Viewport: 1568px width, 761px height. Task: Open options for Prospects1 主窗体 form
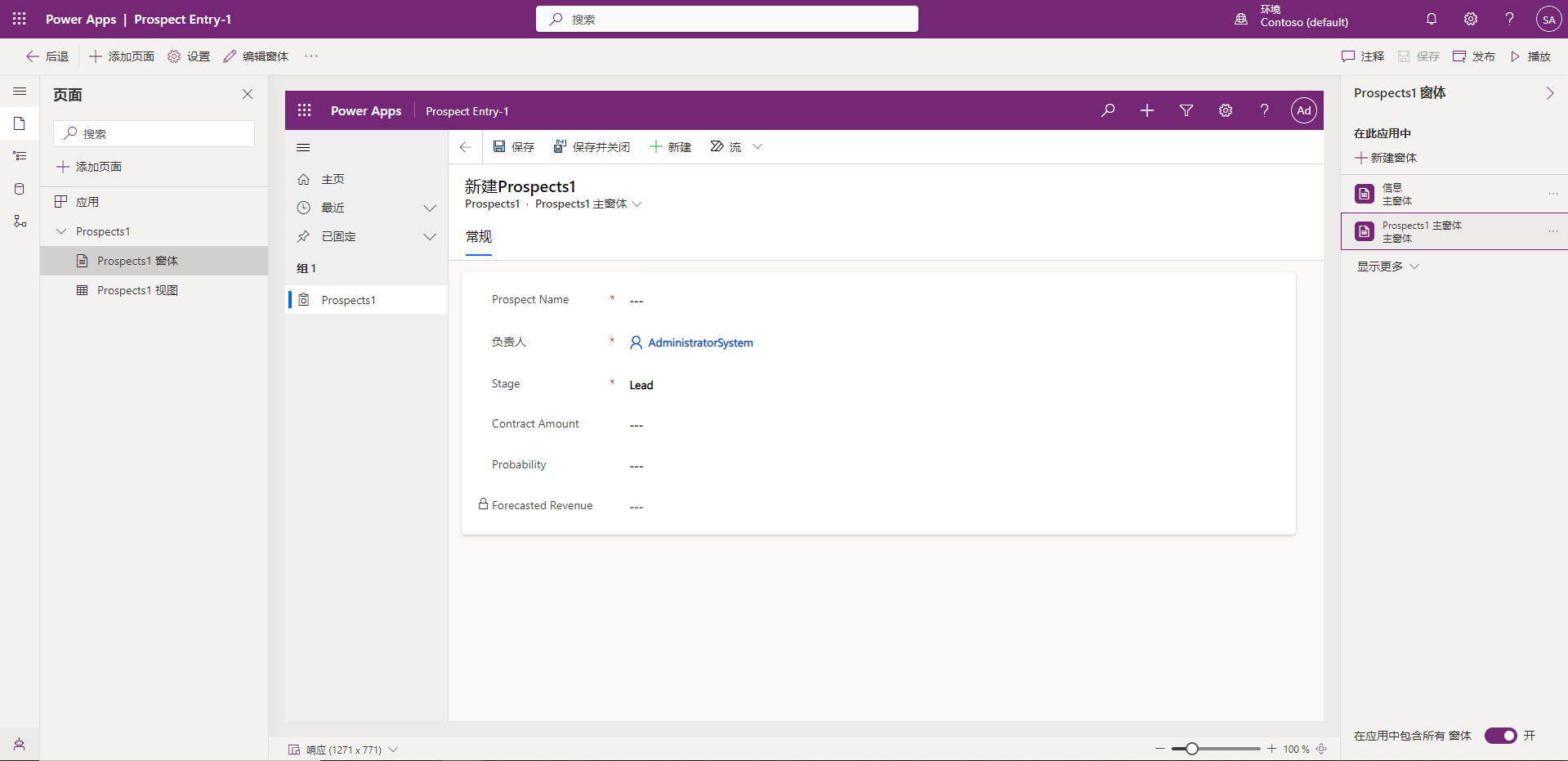tap(1552, 231)
